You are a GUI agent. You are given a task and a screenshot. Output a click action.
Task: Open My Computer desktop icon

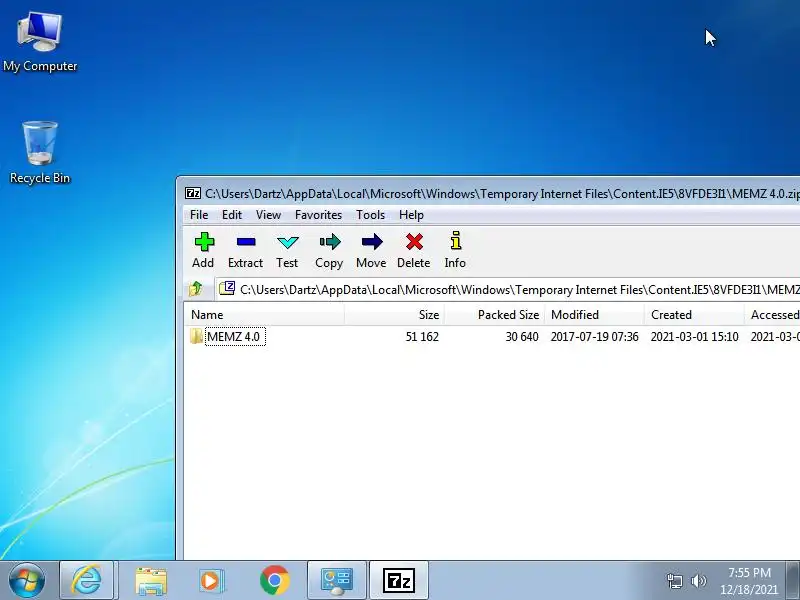[x=40, y=42]
